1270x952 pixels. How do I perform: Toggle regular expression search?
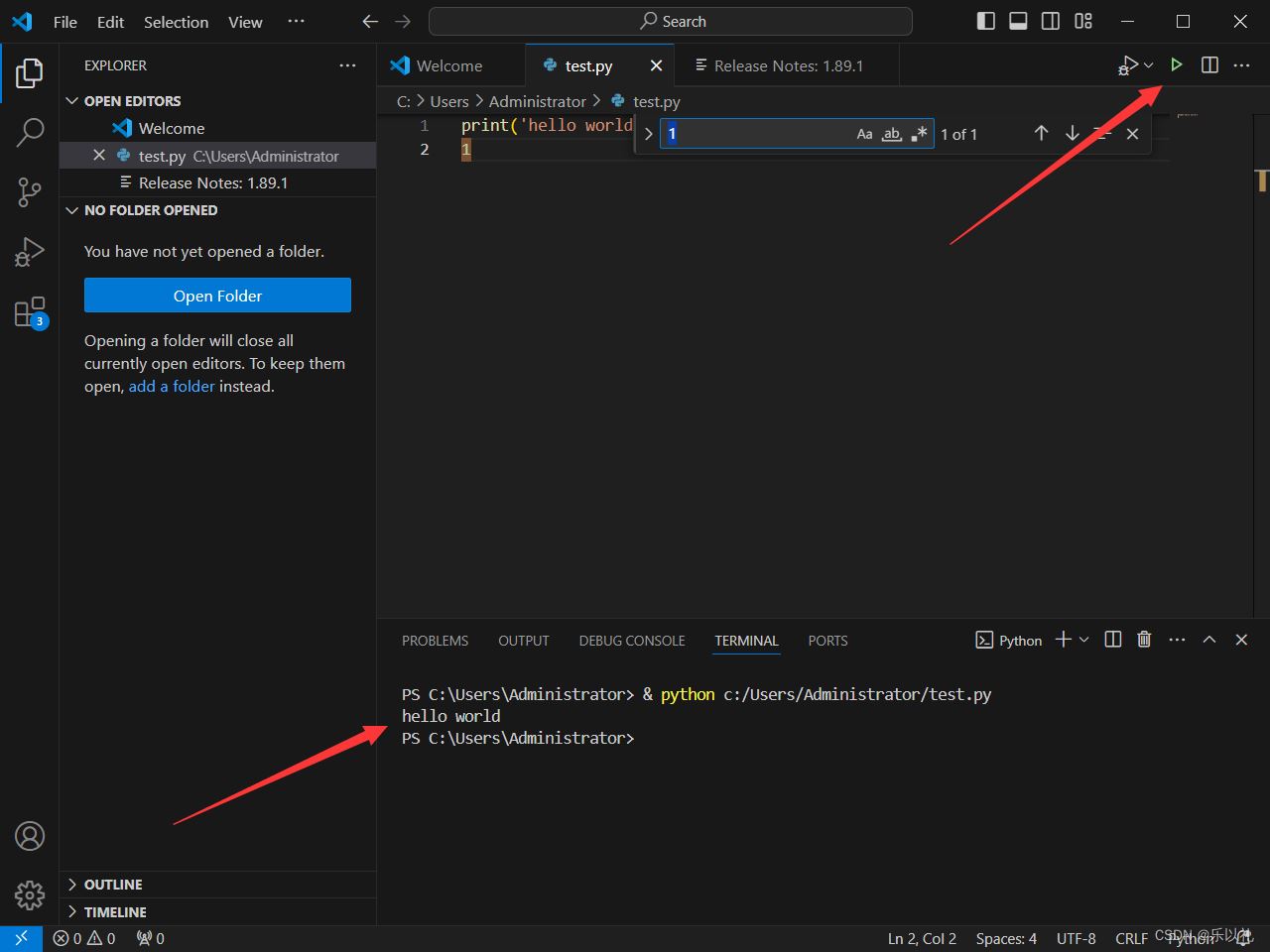click(x=918, y=133)
